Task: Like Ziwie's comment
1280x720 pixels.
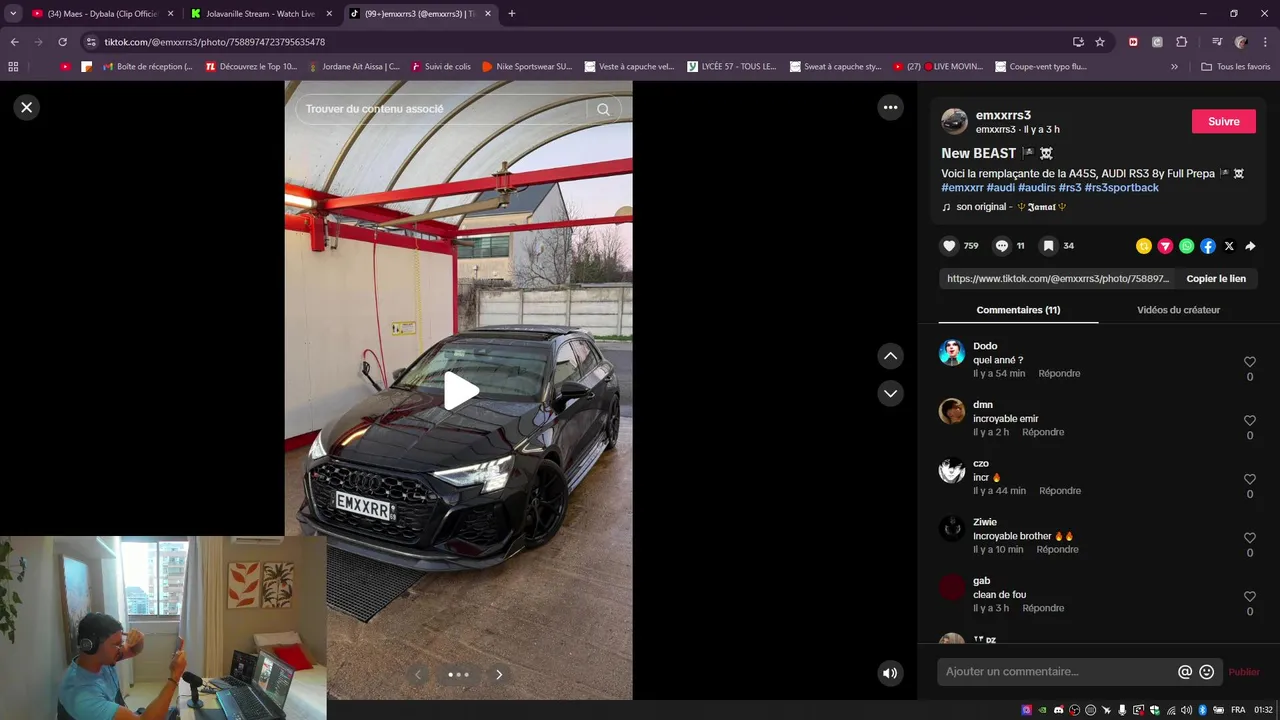Action: (x=1250, y=538)
